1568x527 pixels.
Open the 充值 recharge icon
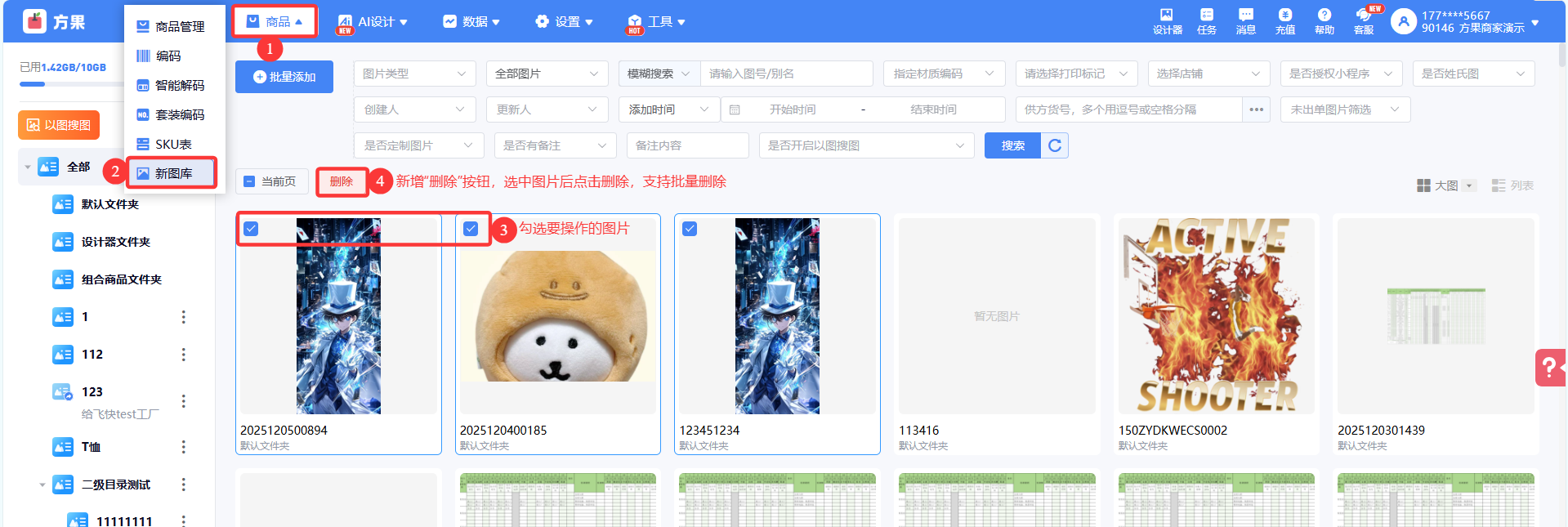(1285, 21)
